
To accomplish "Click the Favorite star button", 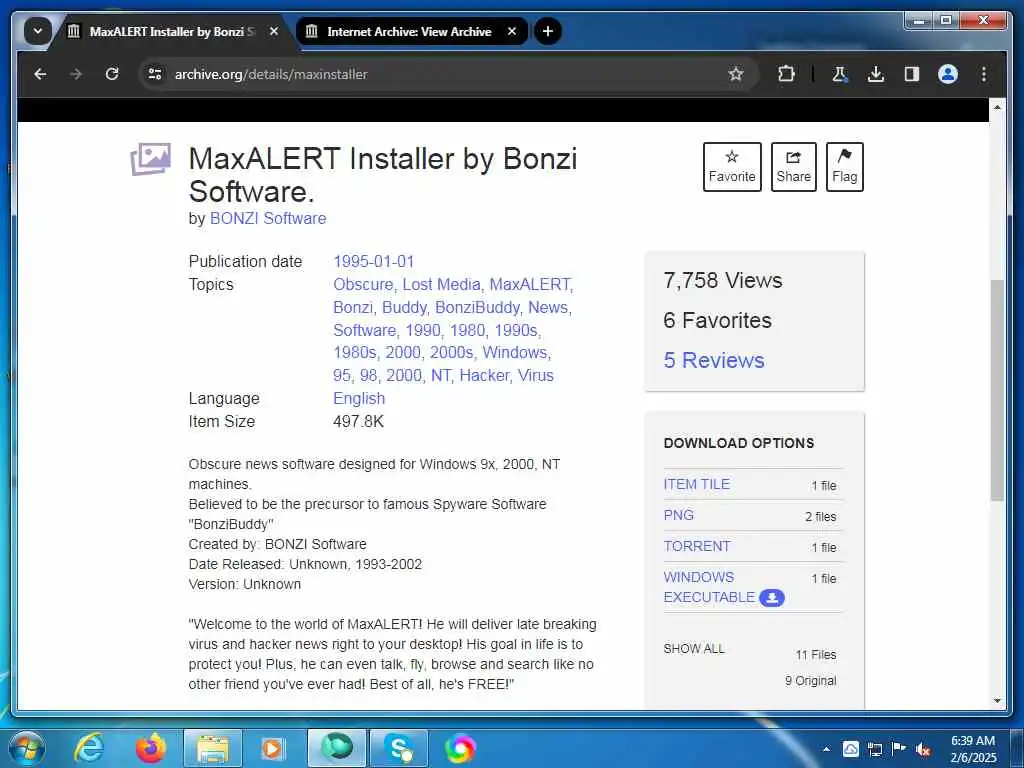I will [x=732, y=167].
